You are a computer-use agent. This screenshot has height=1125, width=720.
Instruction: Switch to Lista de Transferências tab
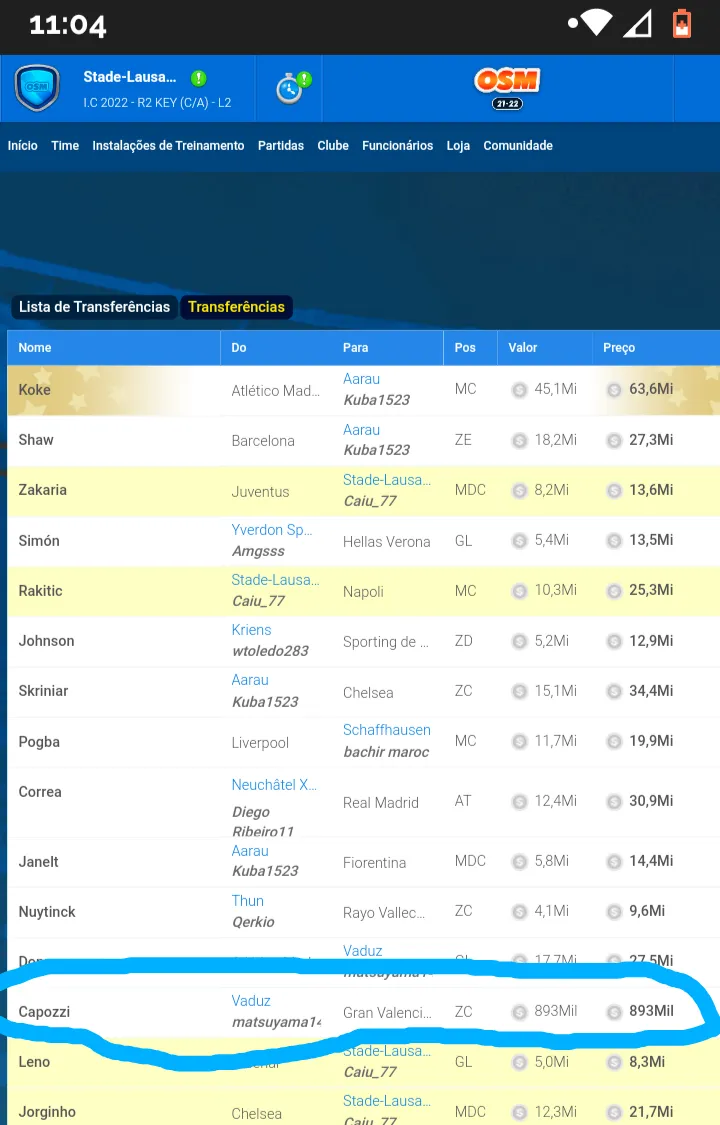94,307
